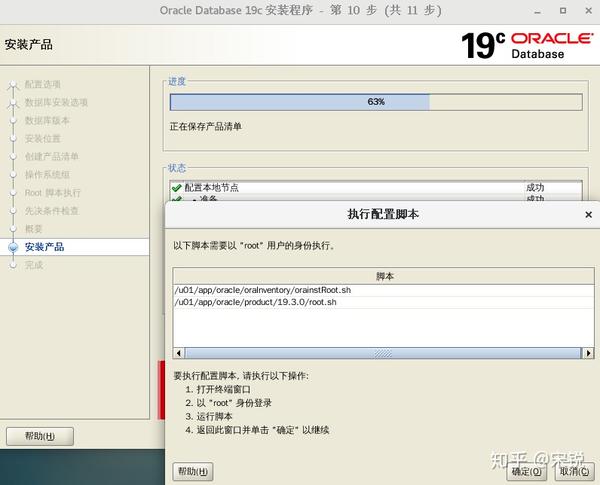Click the 成功 status of 配置本地节点
The height and width of the screenshot is (485, 600).
535,188
